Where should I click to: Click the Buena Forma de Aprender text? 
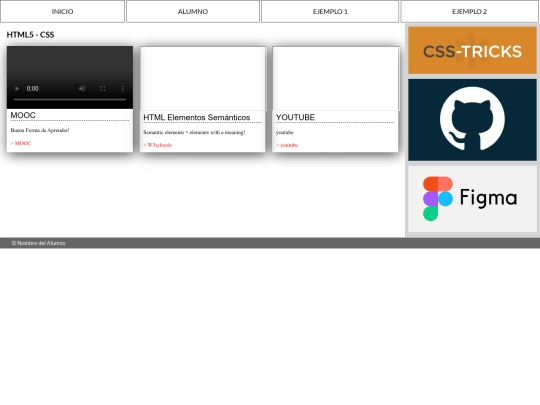click(x=40, y=130)
